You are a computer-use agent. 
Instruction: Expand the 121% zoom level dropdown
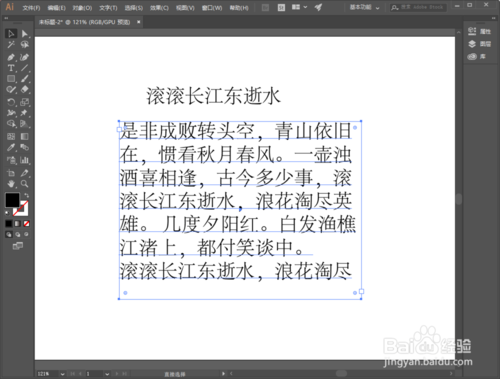62,374
